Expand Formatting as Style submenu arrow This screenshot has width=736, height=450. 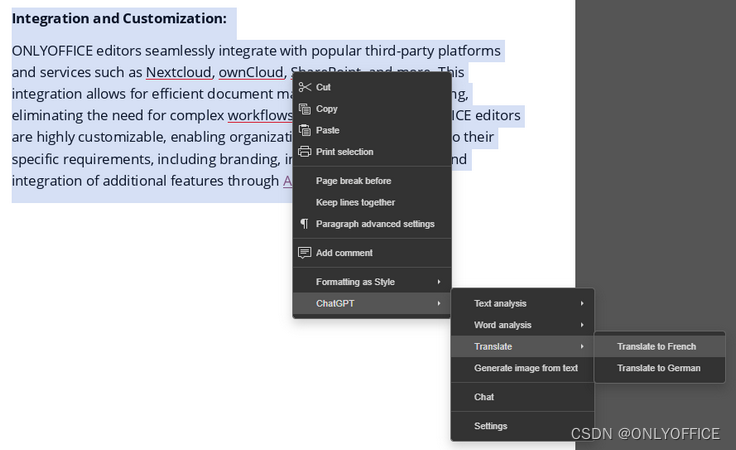pos(439,282)
